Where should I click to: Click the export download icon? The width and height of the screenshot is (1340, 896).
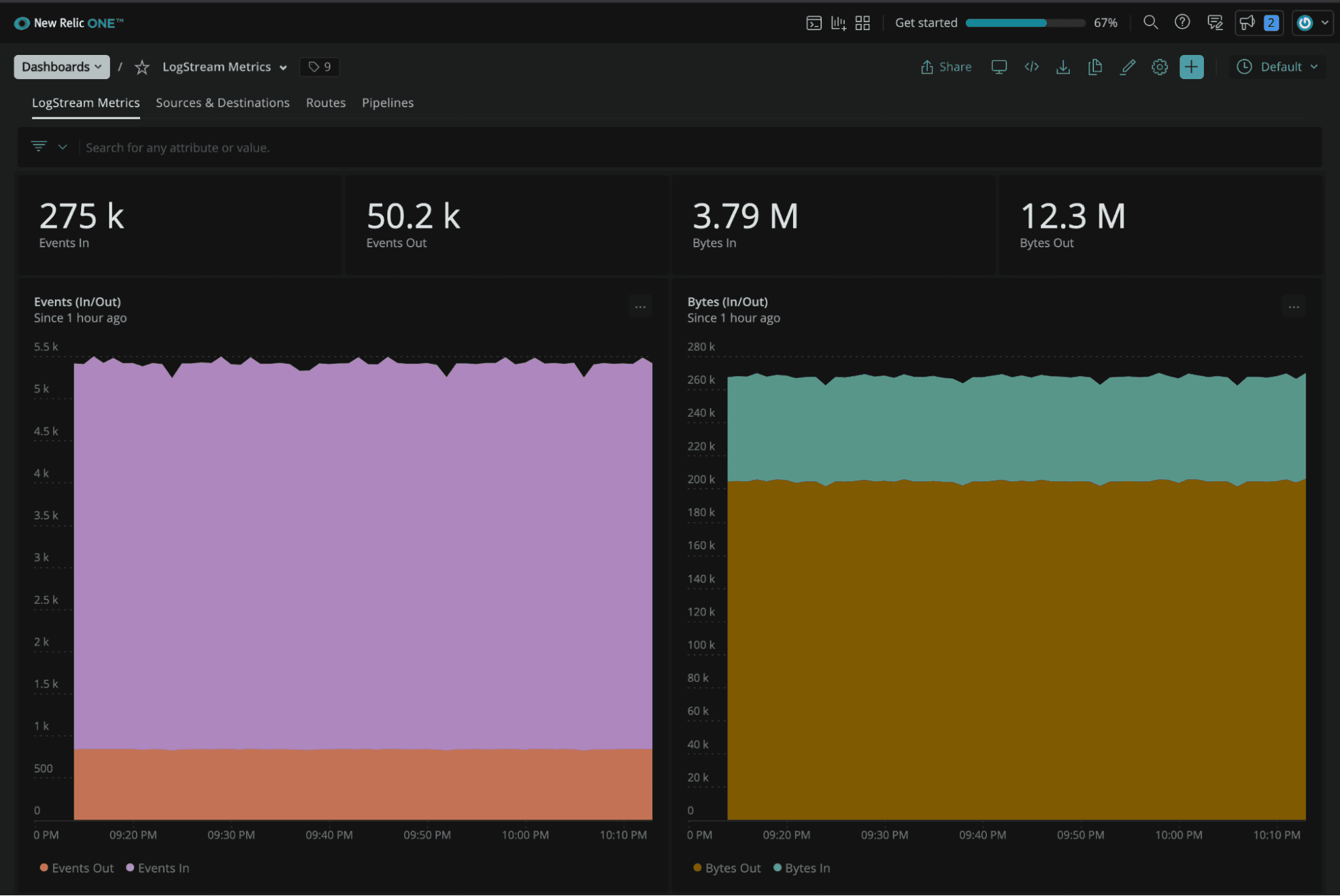(x=1063, y=67)
